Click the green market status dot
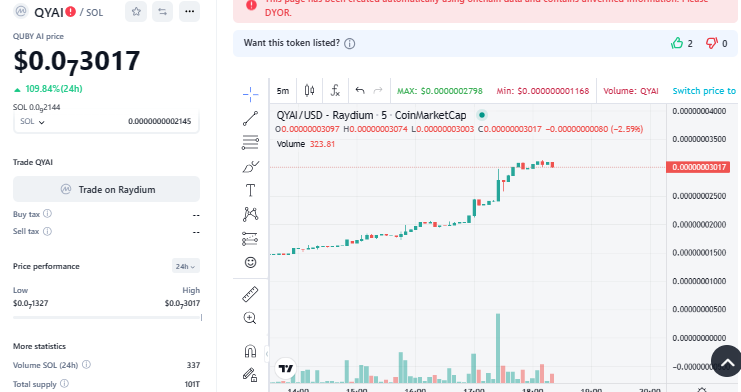 click(482, 115)
